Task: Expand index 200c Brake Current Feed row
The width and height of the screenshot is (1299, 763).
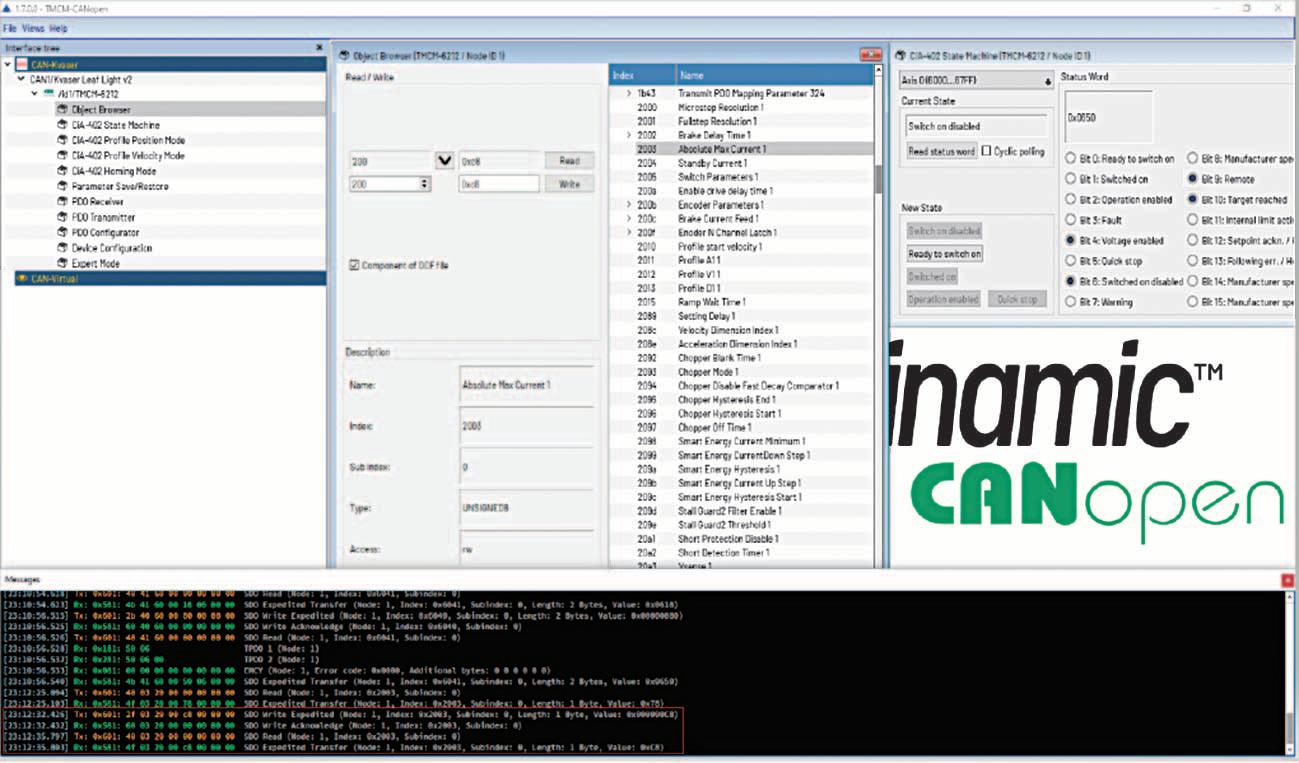Action: 629,219
